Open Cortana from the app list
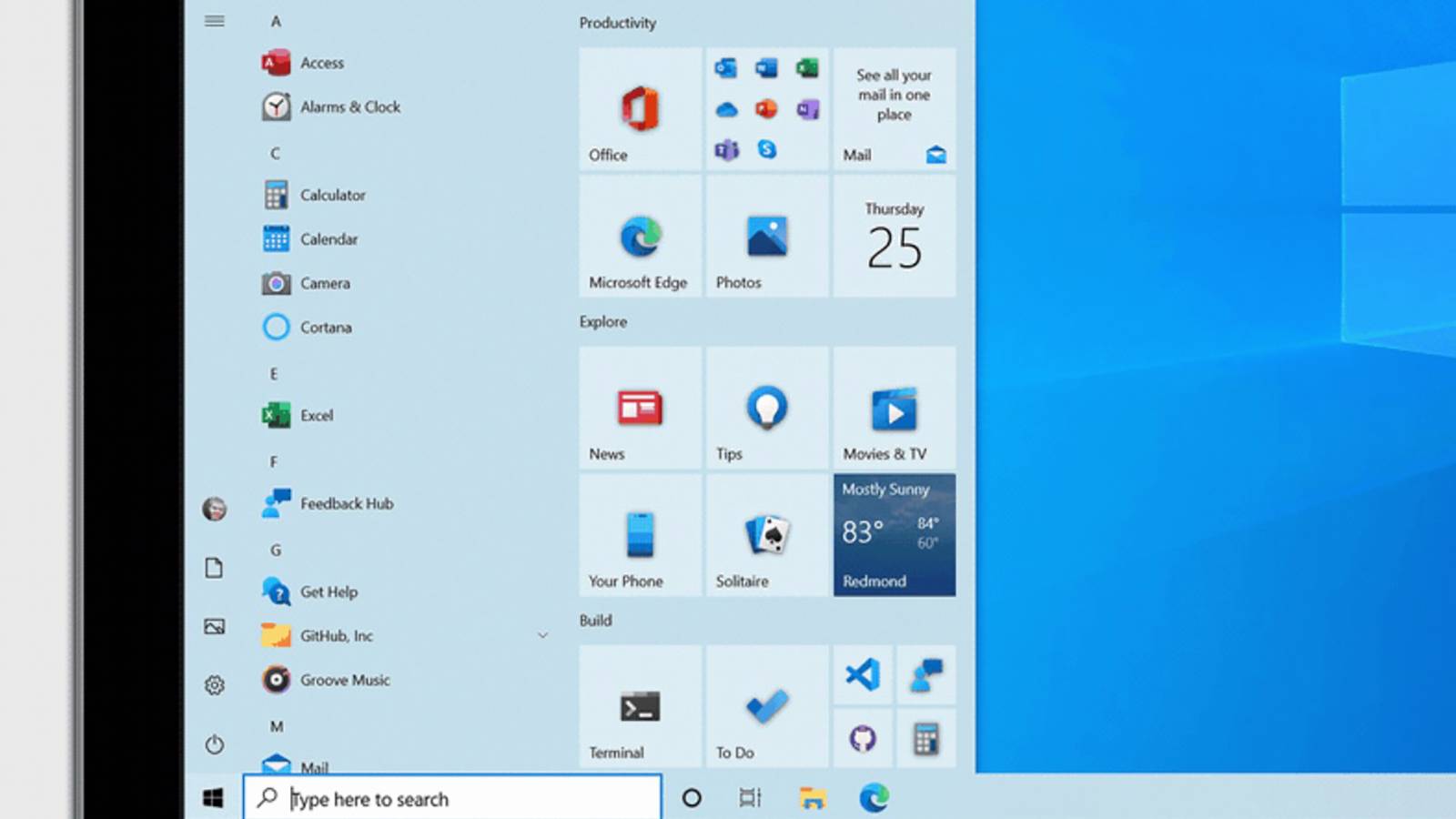 pyautogui.click(x=308, y=327)
